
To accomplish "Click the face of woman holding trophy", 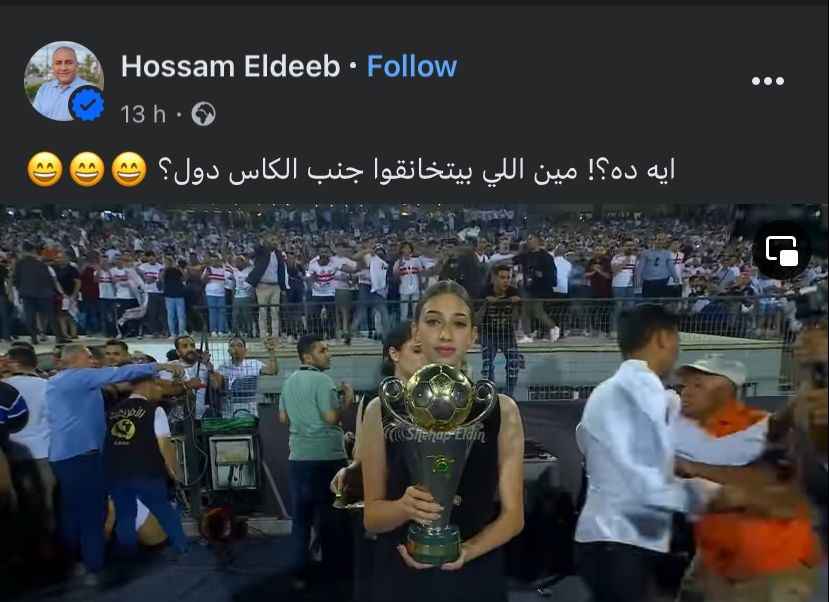I will click(x=443, y=330).
